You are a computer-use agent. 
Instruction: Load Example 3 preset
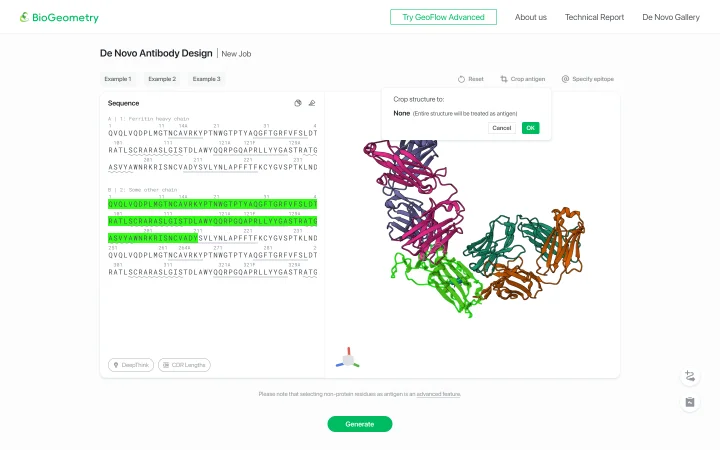(206, 79)
